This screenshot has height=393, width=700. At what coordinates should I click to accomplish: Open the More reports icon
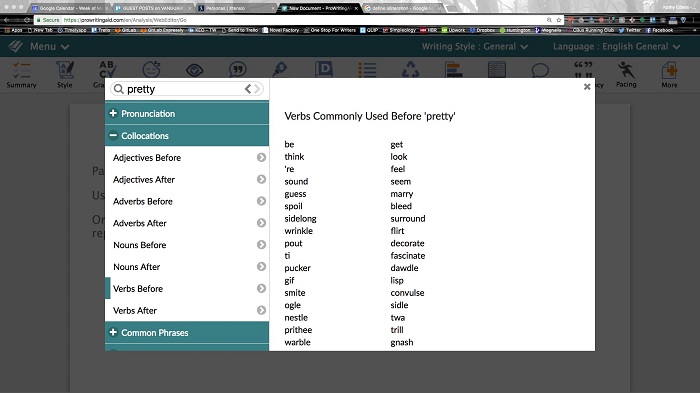[x=669, y=75]
